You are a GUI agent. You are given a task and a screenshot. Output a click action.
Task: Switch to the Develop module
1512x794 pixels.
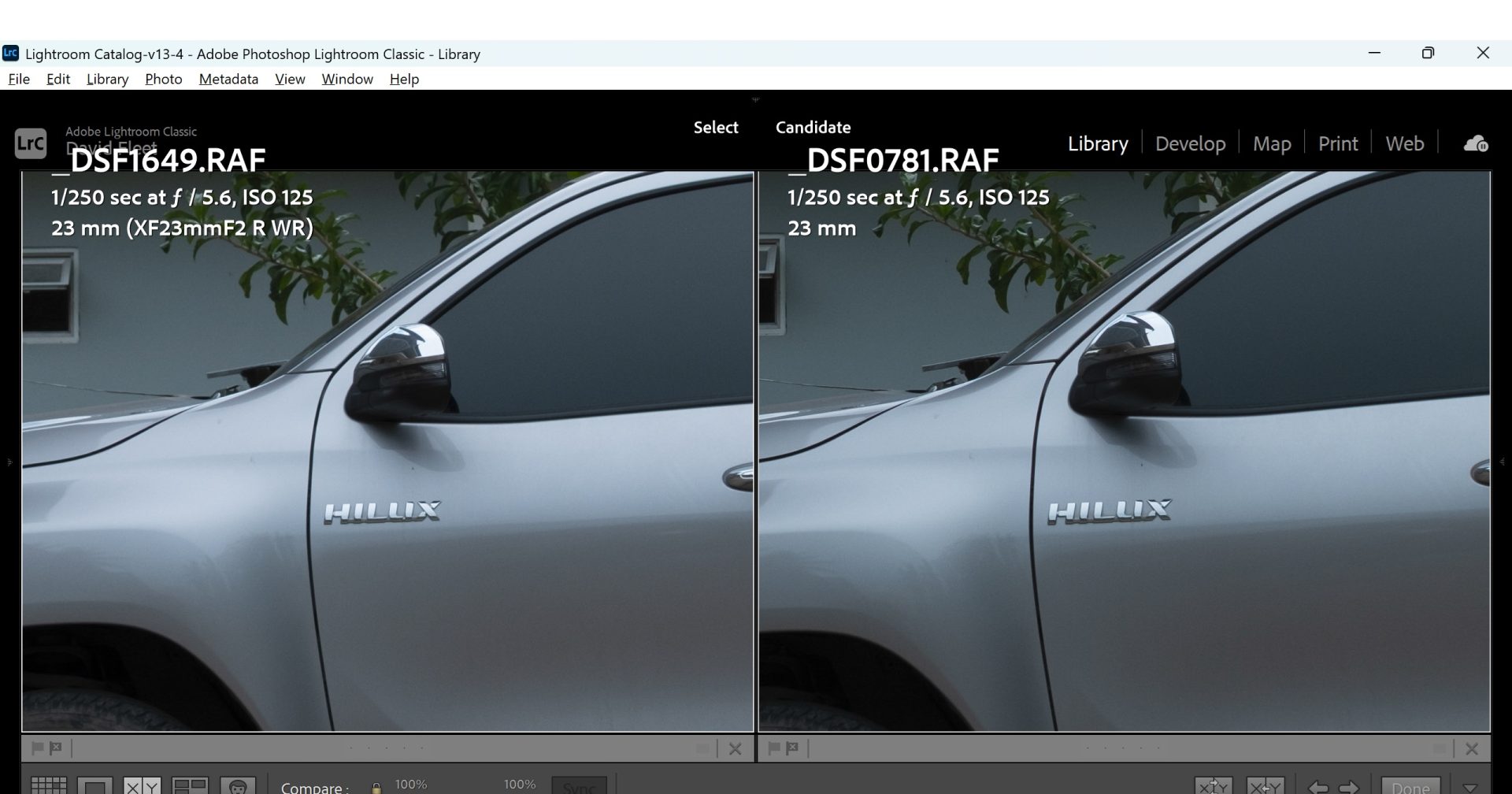[x=1190, y=143]
